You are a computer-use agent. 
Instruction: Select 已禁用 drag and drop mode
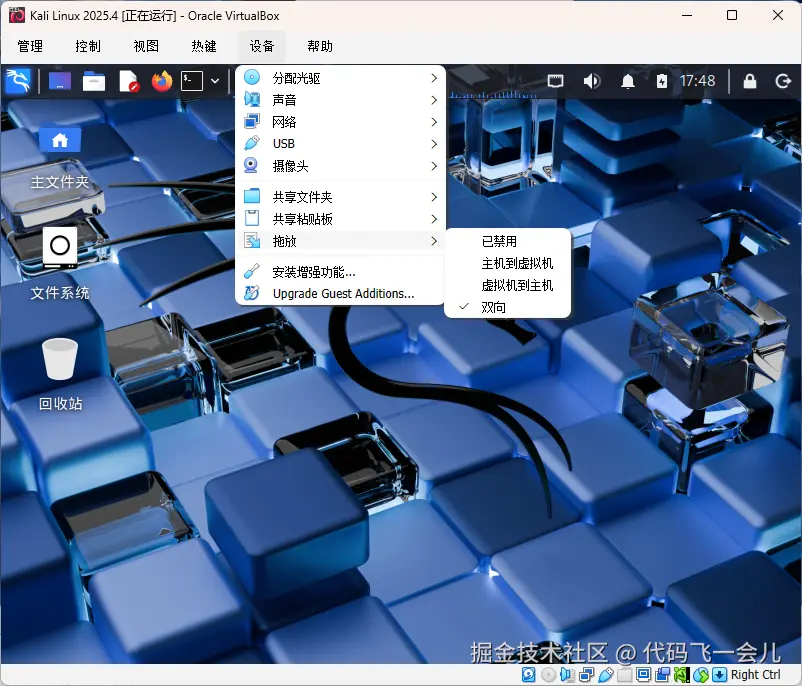(507, 241)
